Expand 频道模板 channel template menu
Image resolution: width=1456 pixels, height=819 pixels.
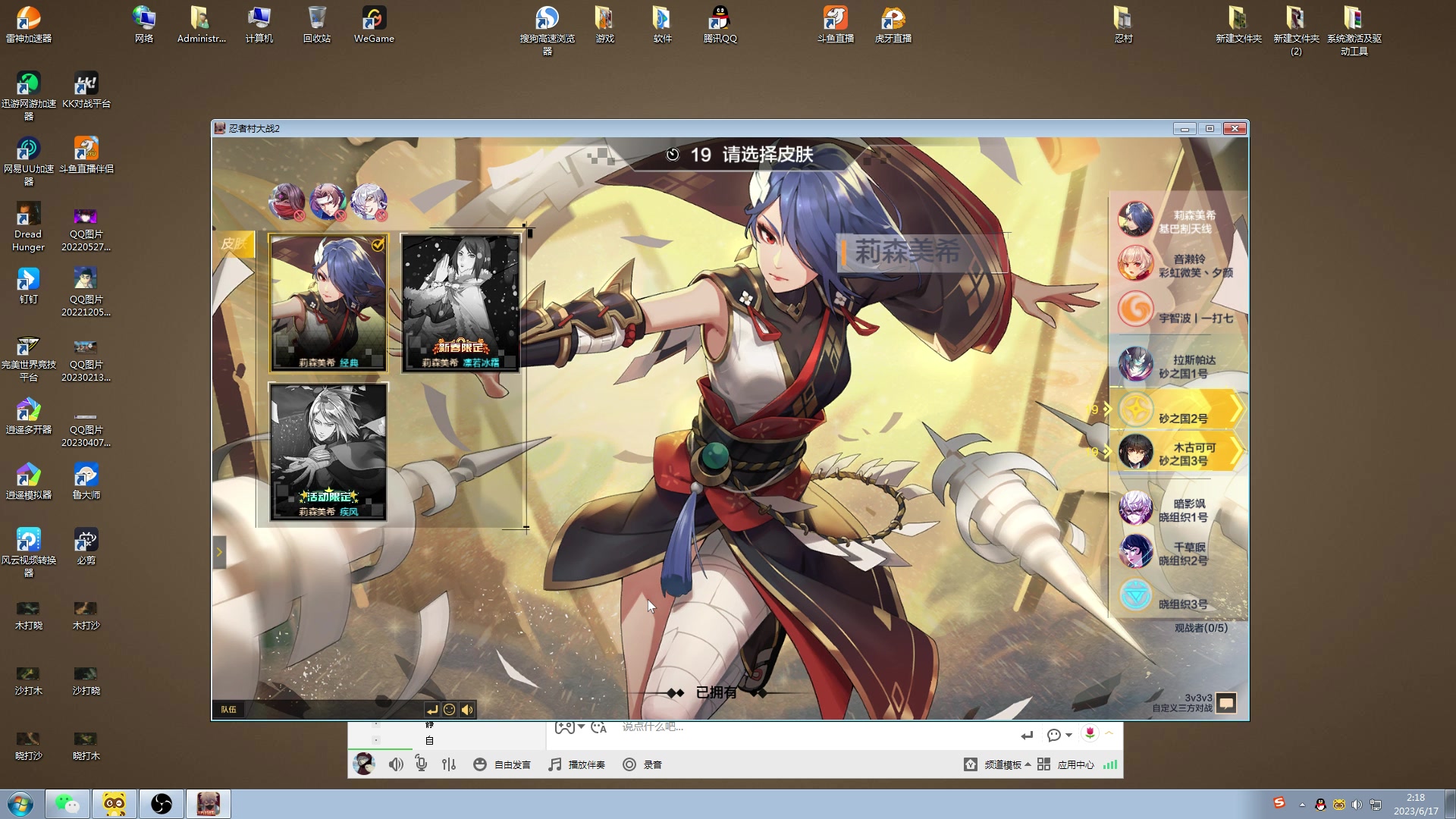tap(997, 764)
